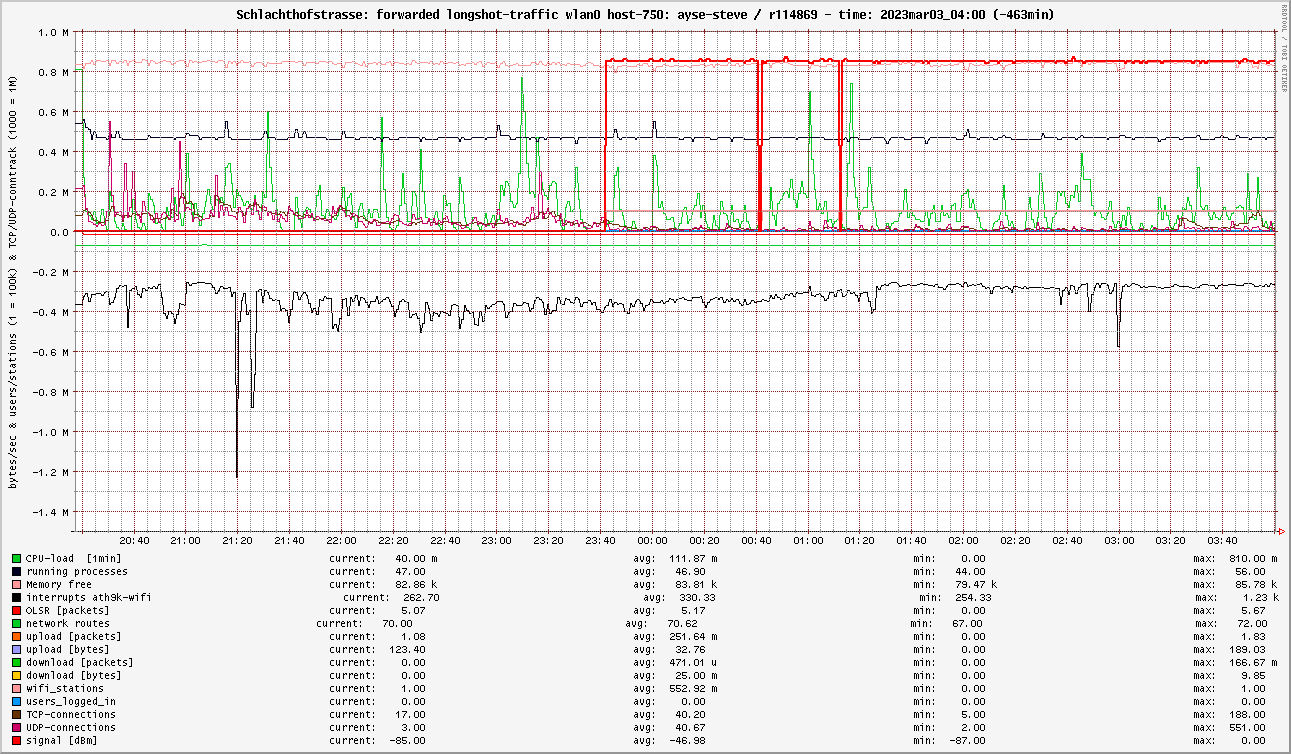Click the '23:40' time axis label
The width and height of the screenshot is (1291, 754).
tap(601, 540)
